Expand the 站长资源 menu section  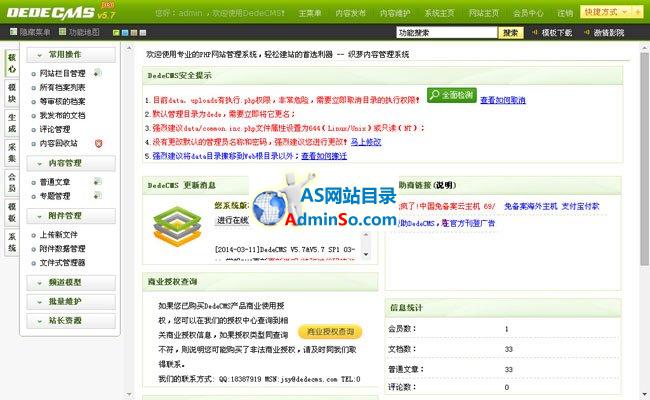click(71, 321)
